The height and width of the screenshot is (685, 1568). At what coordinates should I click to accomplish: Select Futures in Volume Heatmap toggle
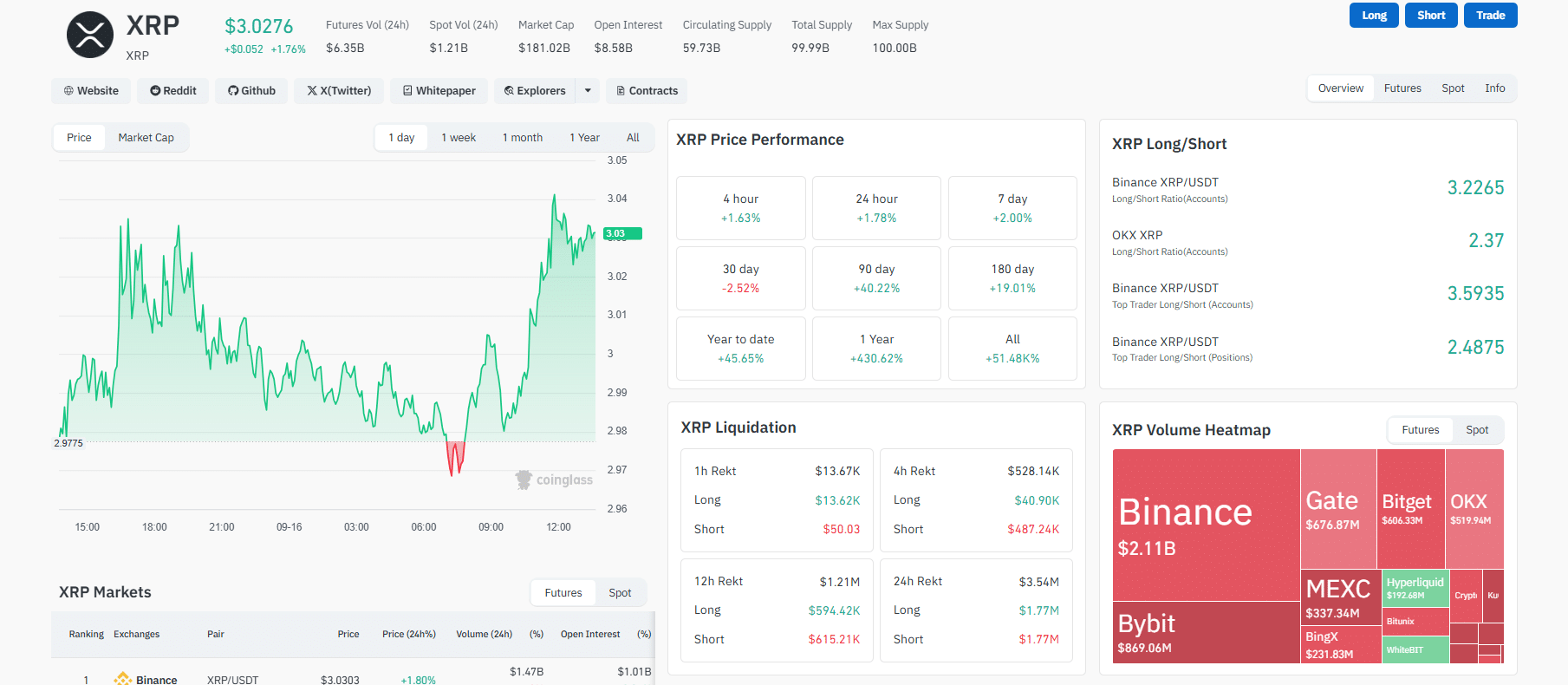point(1421,430)
